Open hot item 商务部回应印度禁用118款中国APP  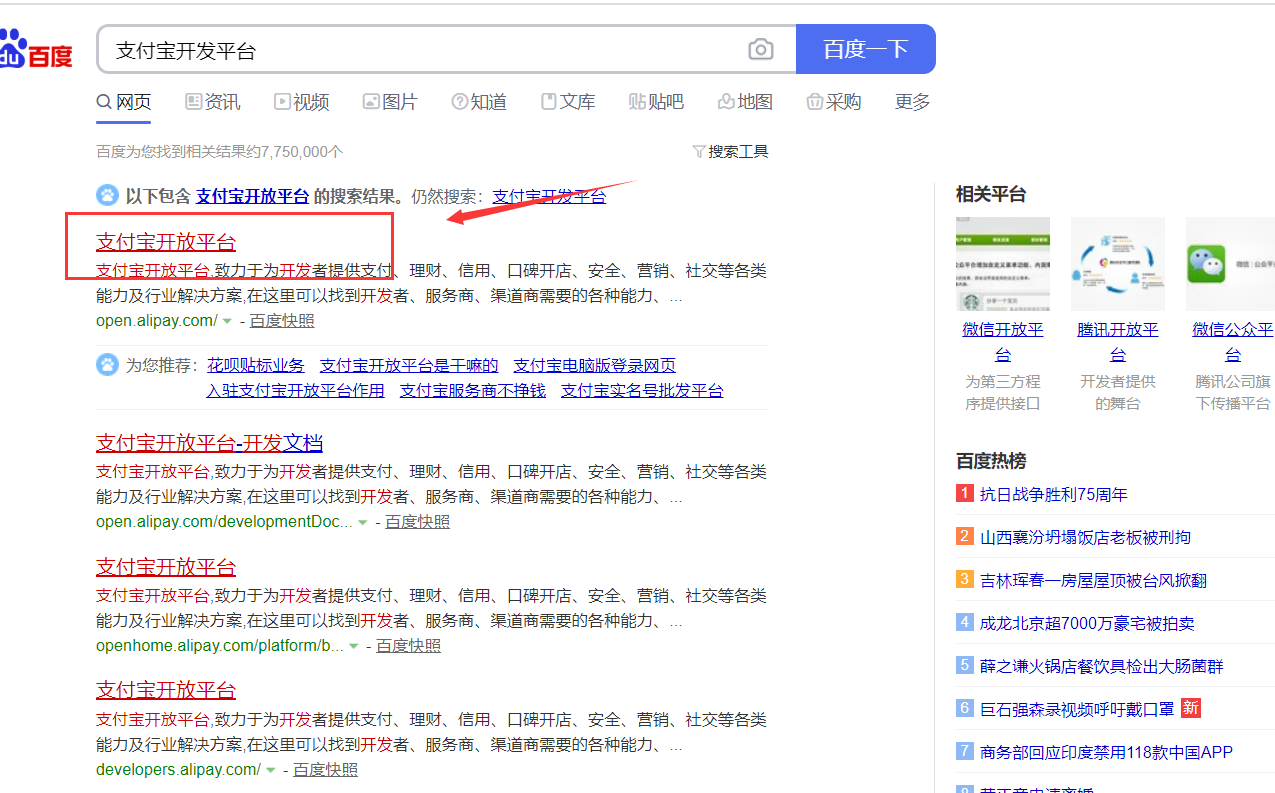(x=1107, y=752)
